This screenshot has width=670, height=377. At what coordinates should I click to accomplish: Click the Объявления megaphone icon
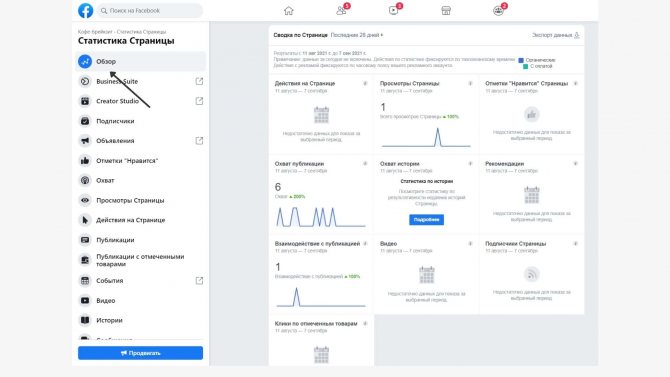pyautogui.click(x=85, y=141)
